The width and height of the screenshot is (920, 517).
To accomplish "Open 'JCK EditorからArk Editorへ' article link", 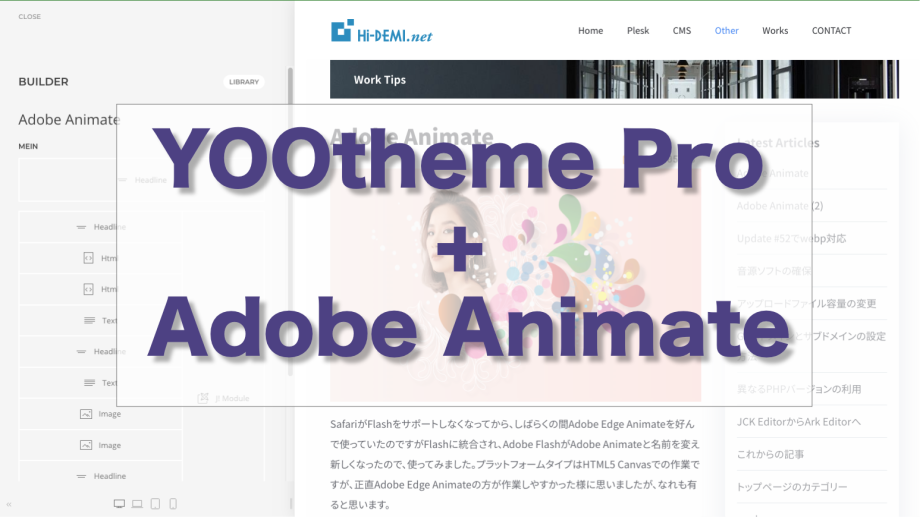I will click(798, 422).
